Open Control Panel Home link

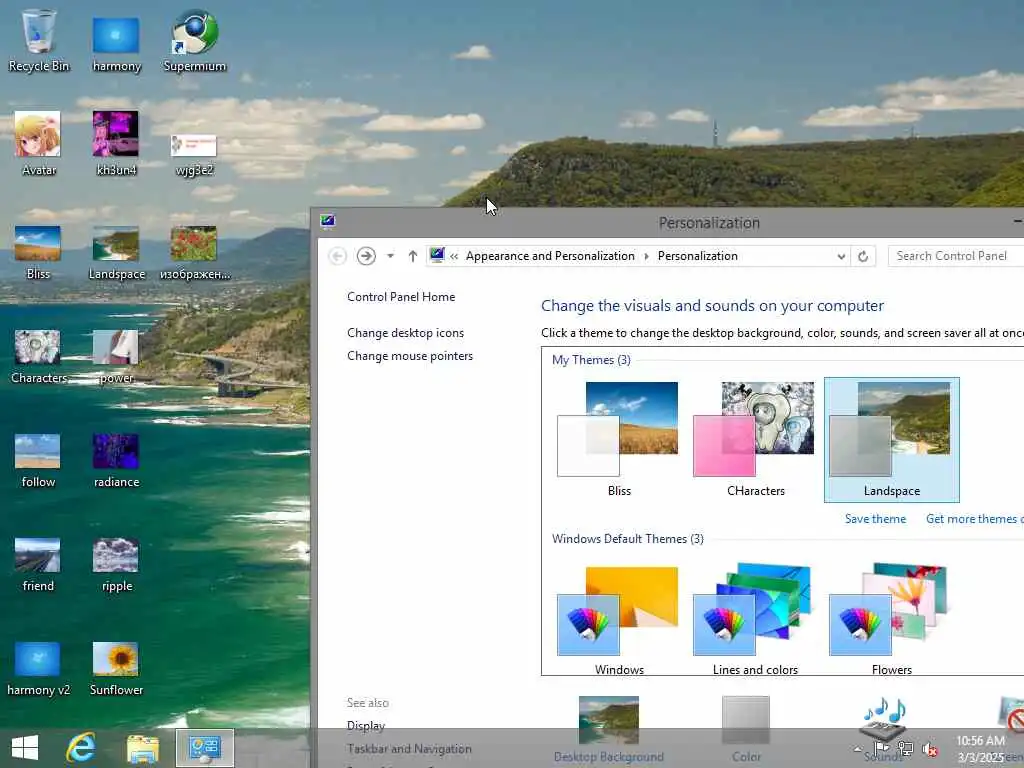(x=401, y=297)
